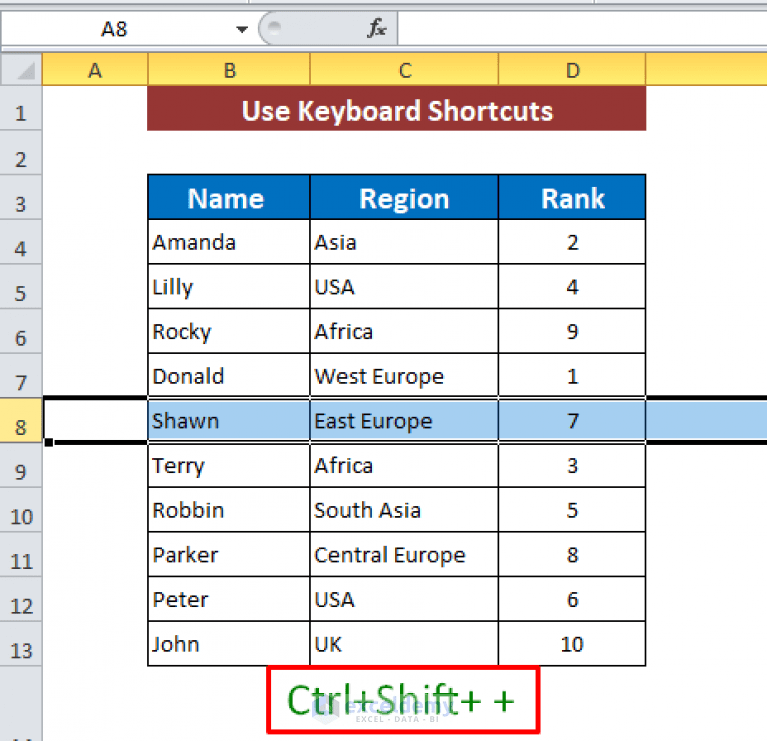Select Shawn's rank cell showing 7
Screen dimensions: 767x741
click(572, 421)
